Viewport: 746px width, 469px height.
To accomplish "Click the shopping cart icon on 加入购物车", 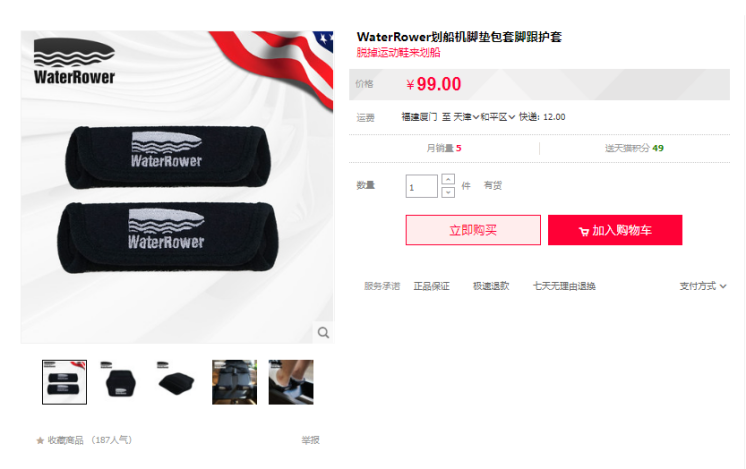I will point(584,231).
